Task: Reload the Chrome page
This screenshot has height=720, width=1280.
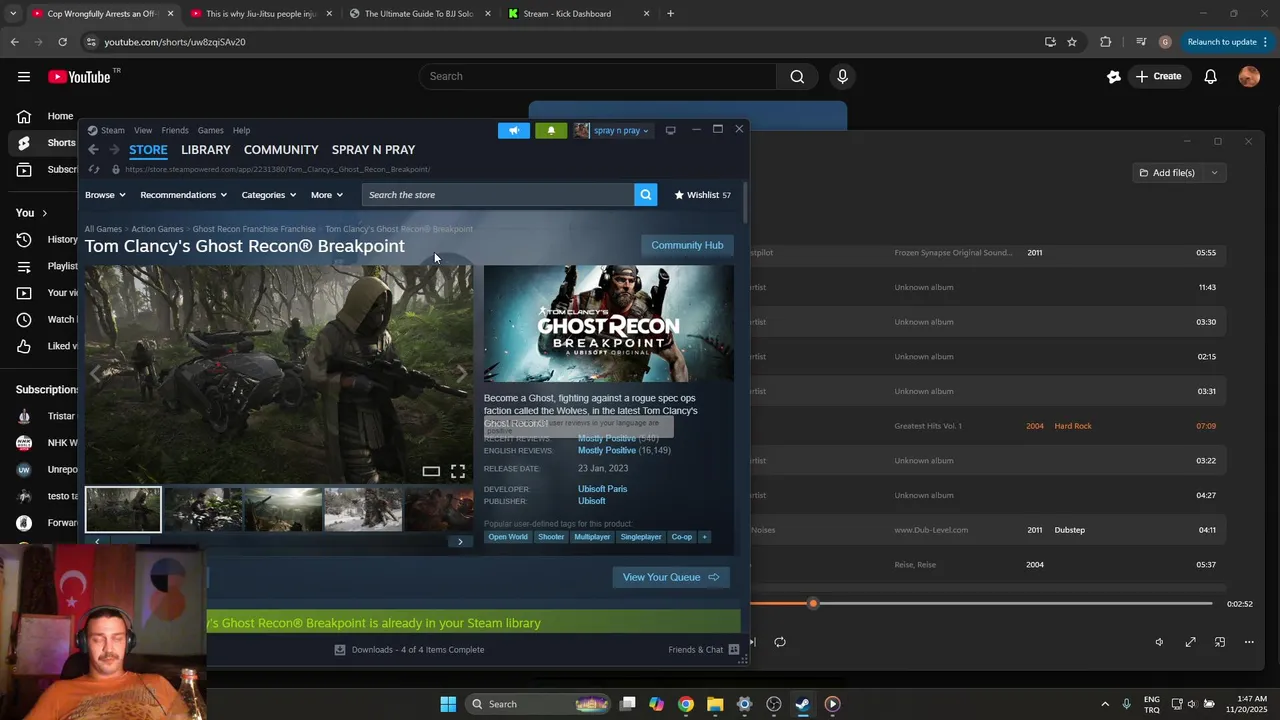Action: click(x=62, y=42)
